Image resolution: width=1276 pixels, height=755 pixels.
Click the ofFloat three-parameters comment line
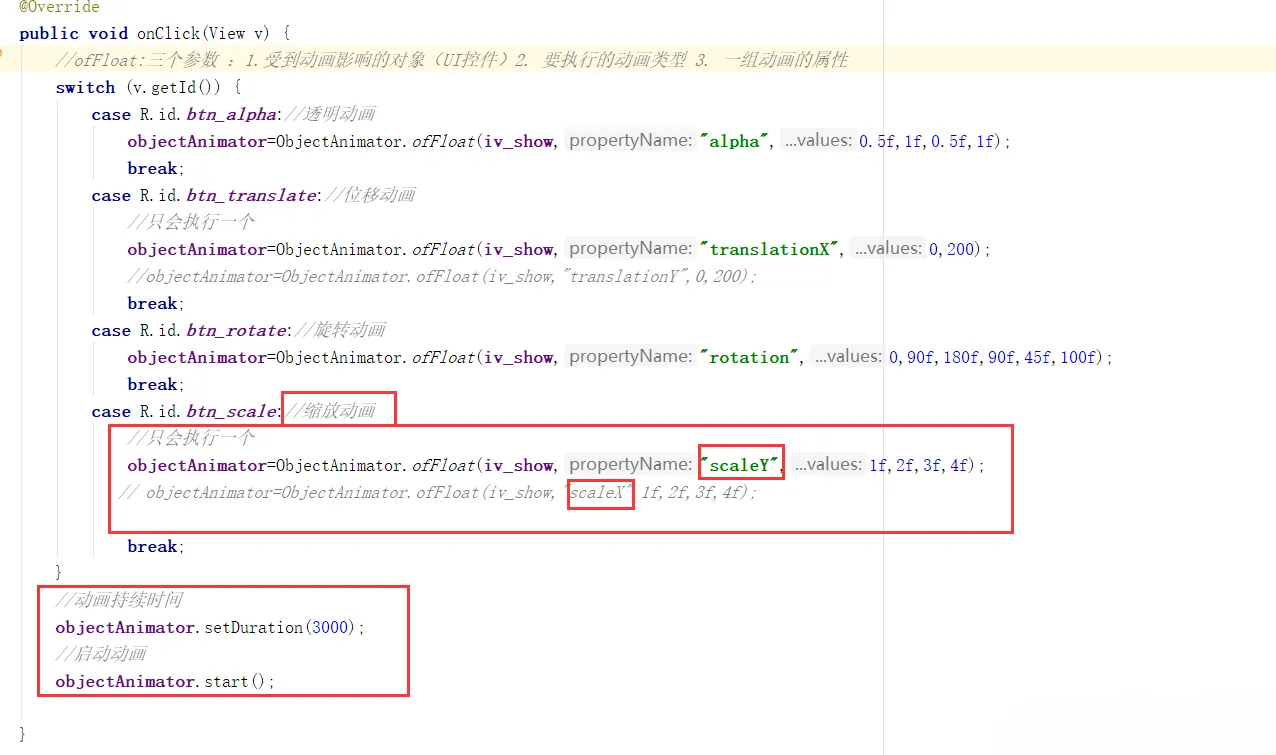451,61
